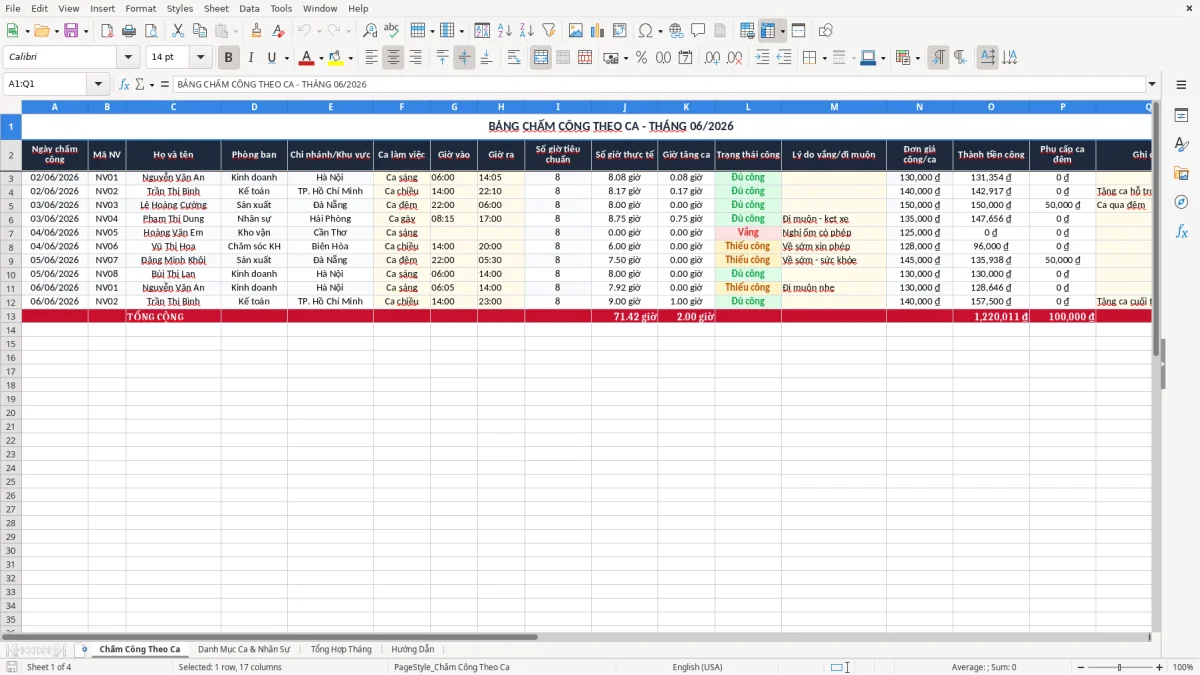The width and height of the screenshot is (1200, 675).
Task: Activate Clone Formatting paintbrush
Action: (x=256, y=31)
